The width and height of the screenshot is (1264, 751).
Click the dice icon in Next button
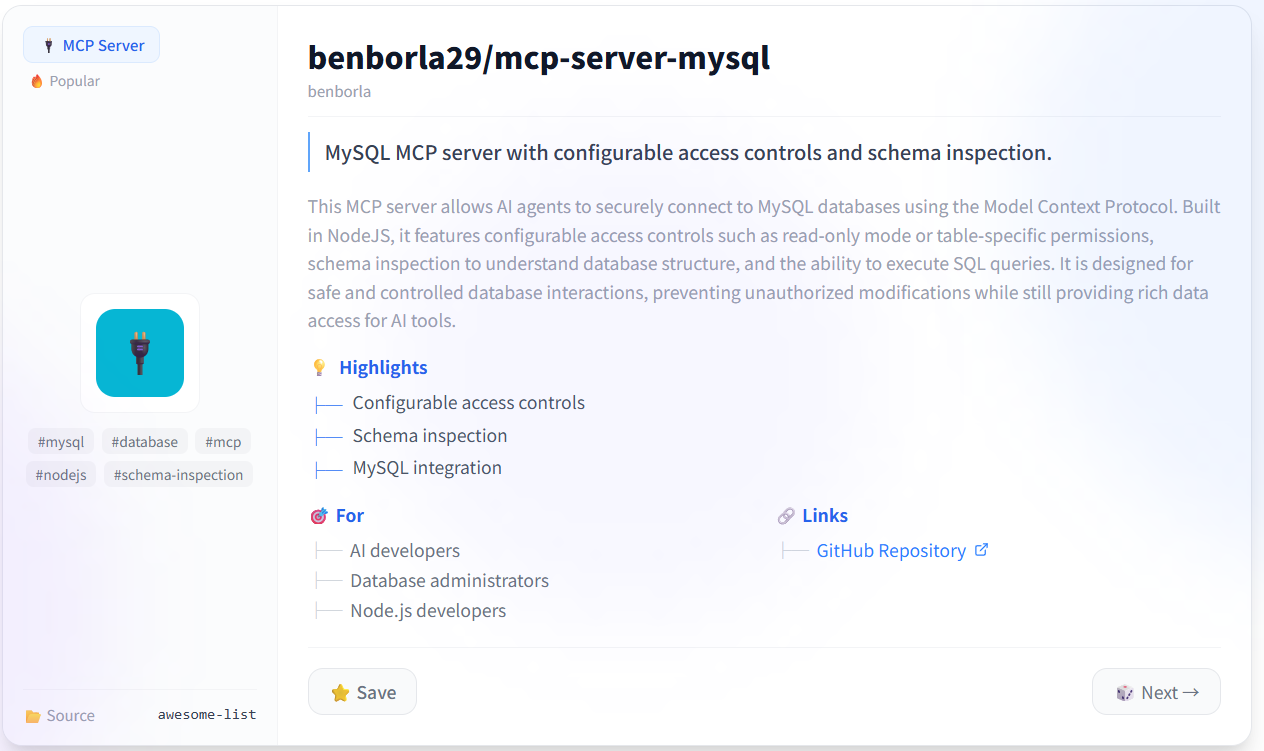click(x=1125, y=693)
